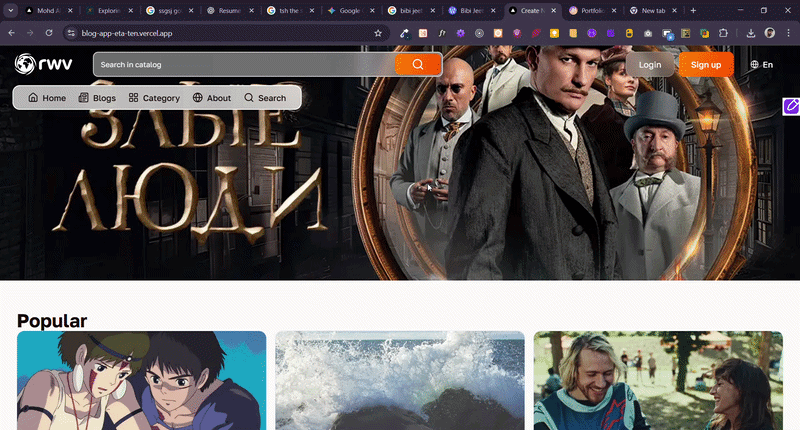Click the orange search magnifier button
The width and height of the screenshot is (800, 430).
418,65
